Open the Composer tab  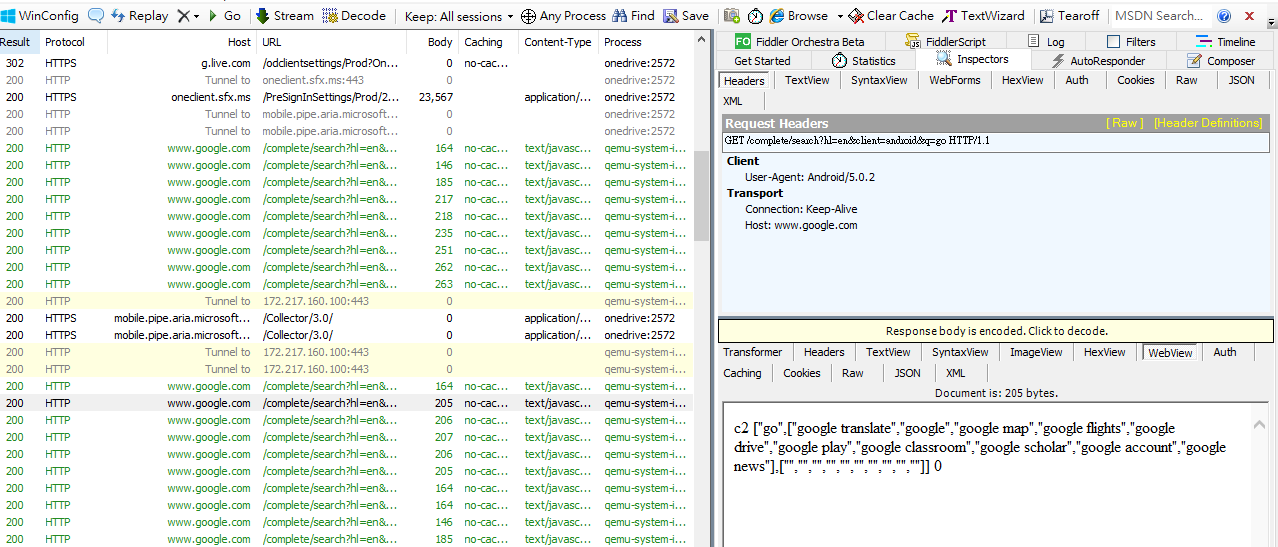click(x=1221, y=60)
